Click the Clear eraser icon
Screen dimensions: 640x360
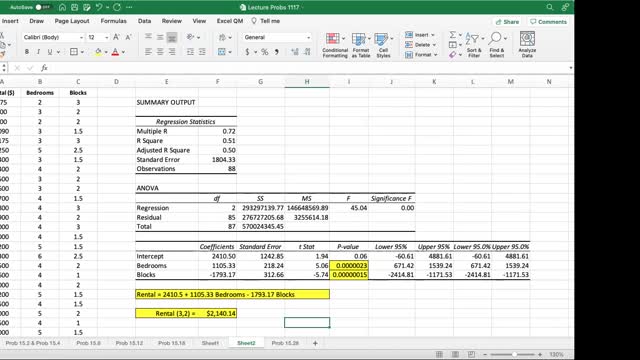click(453, 55)
